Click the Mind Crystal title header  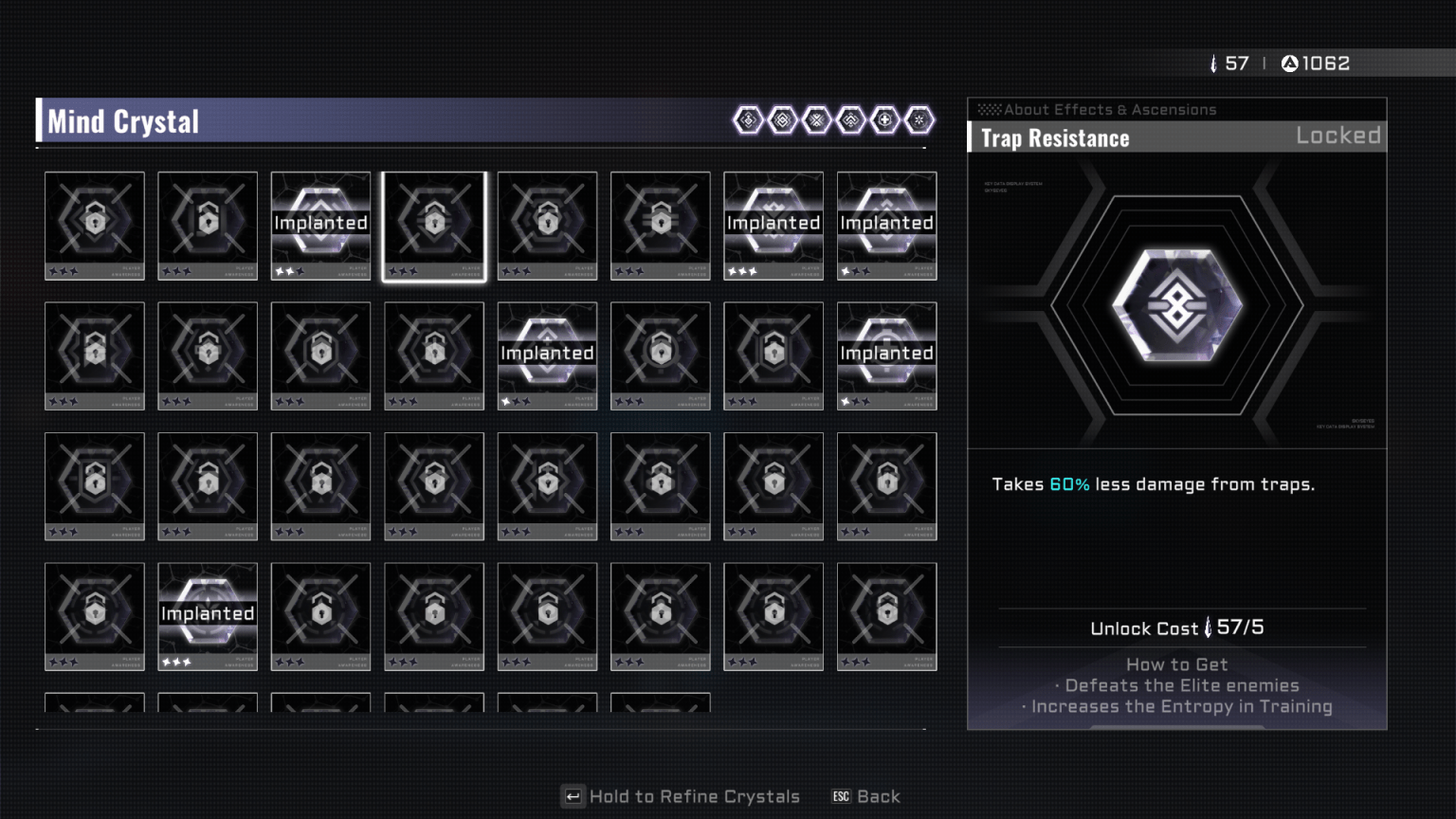(123, 121)
